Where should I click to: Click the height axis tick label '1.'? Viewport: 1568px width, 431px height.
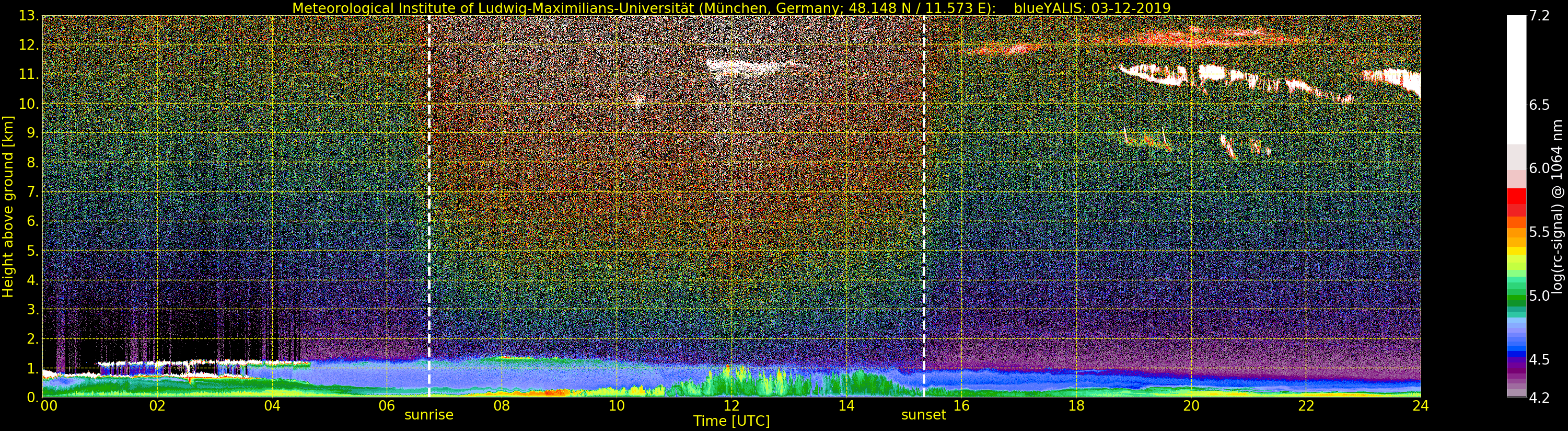32,369
